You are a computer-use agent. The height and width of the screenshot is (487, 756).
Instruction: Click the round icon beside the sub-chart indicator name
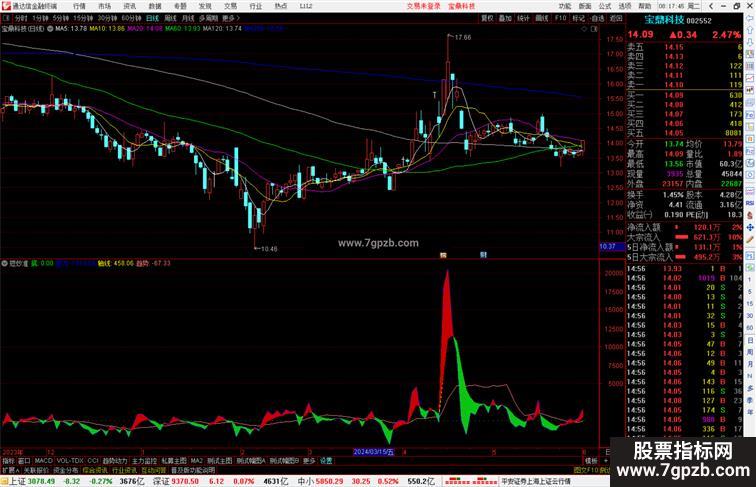(x=4, y=263)
